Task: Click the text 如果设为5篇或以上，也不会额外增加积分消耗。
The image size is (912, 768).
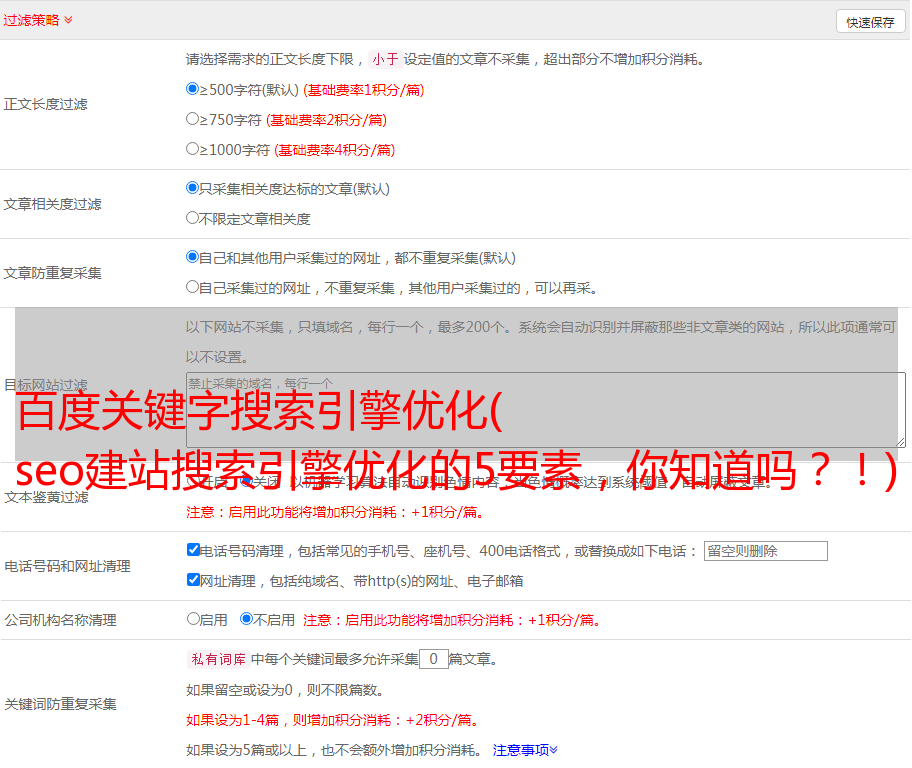Action: point(334,750)
